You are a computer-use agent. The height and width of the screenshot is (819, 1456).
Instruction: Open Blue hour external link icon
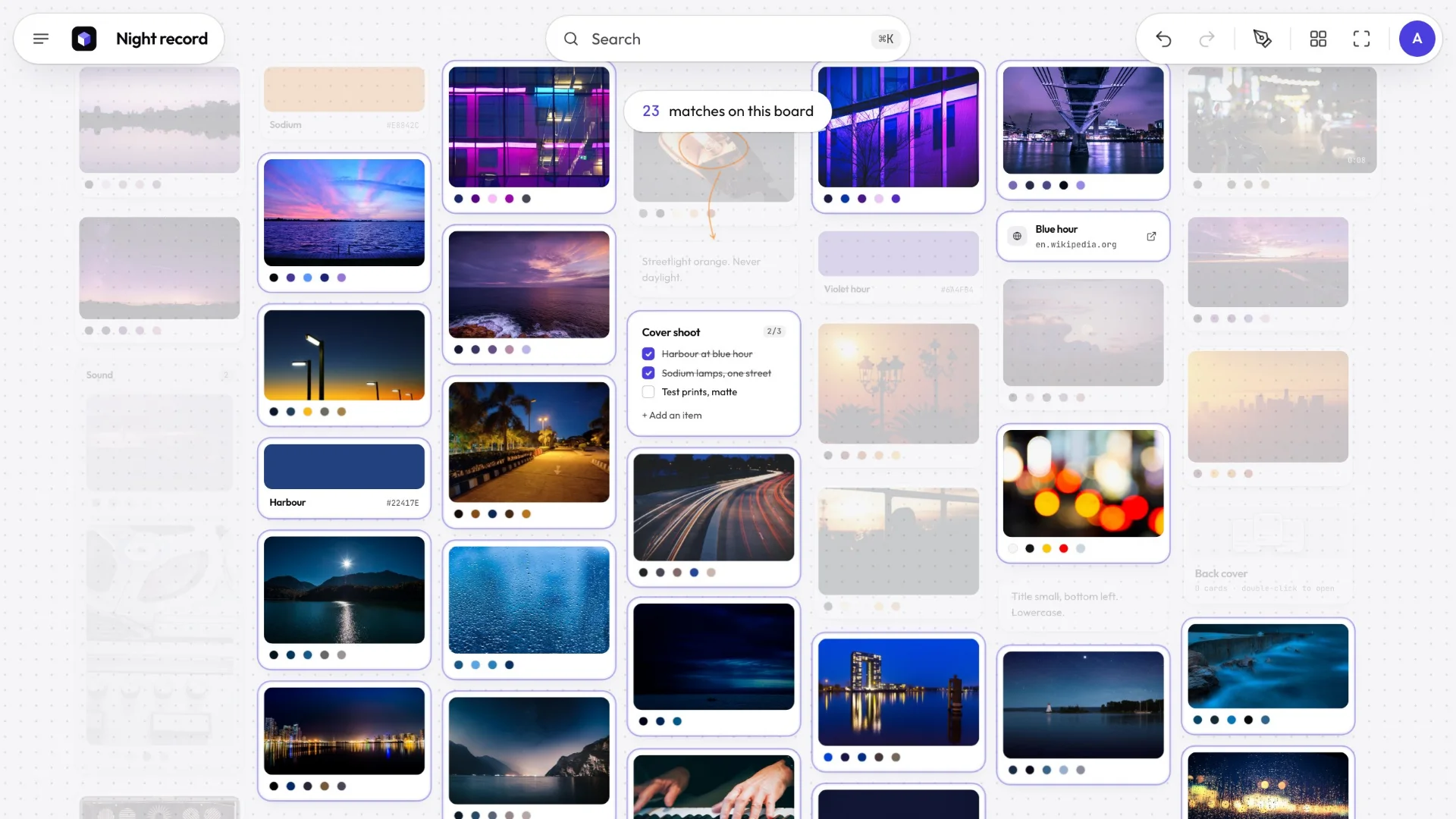pyautogui.click(x=1151, y=237)
